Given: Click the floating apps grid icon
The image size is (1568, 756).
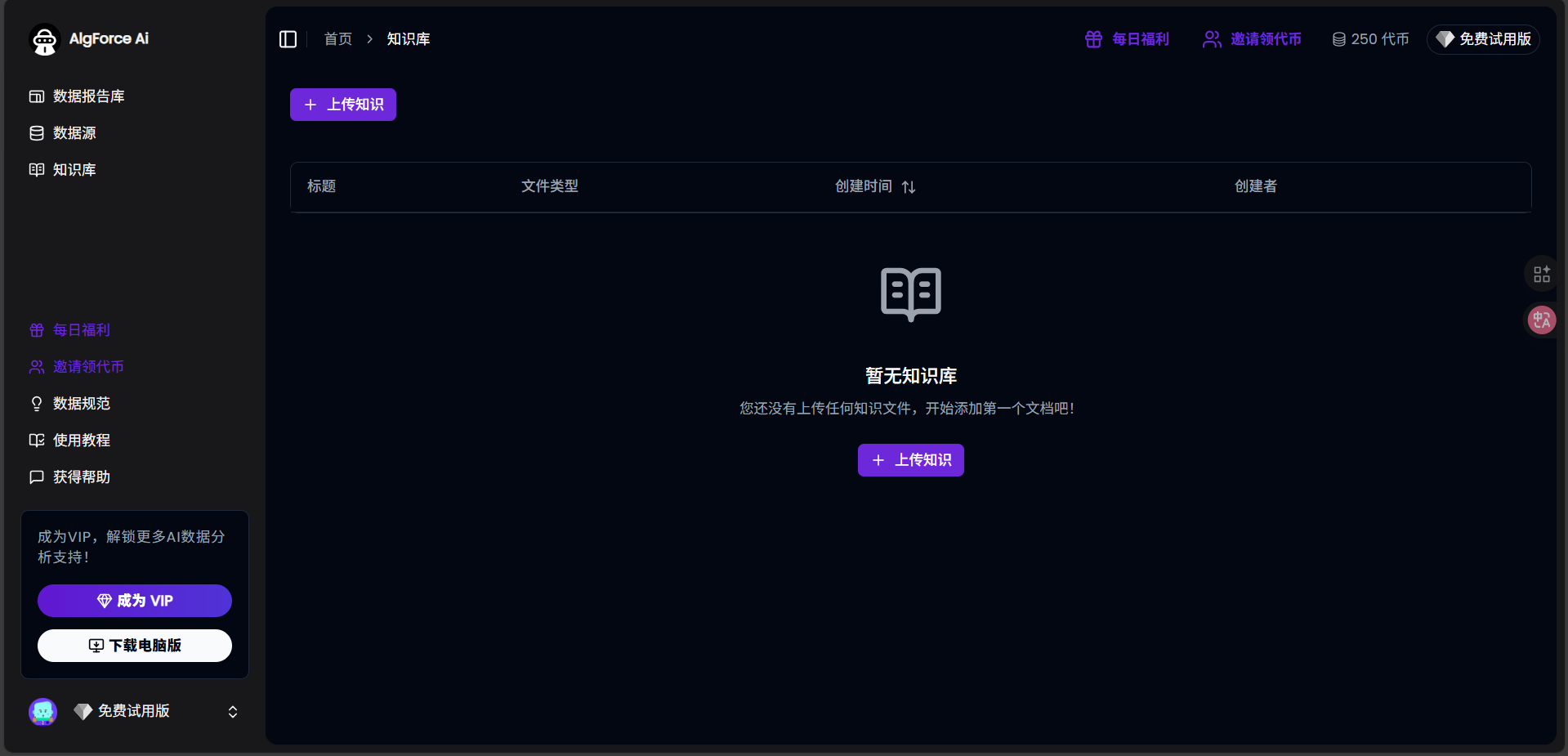Looking at the screenshot, I should (x=1542, y=274).
